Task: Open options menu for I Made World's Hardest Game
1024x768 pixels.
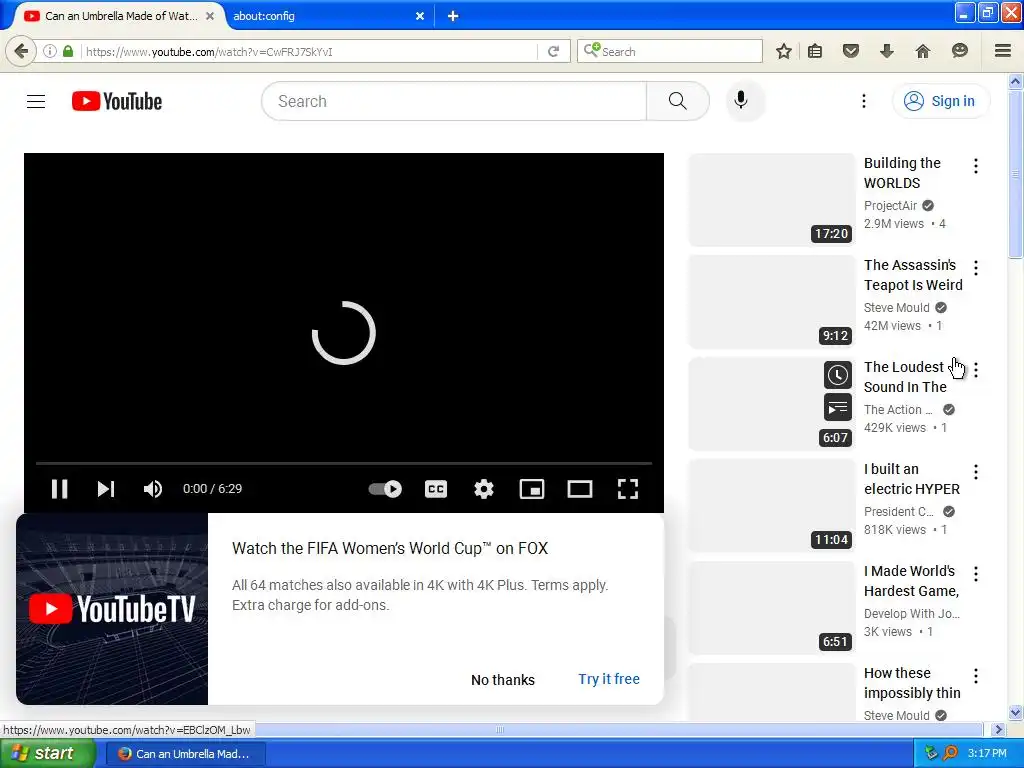Action: pos(976,573)
